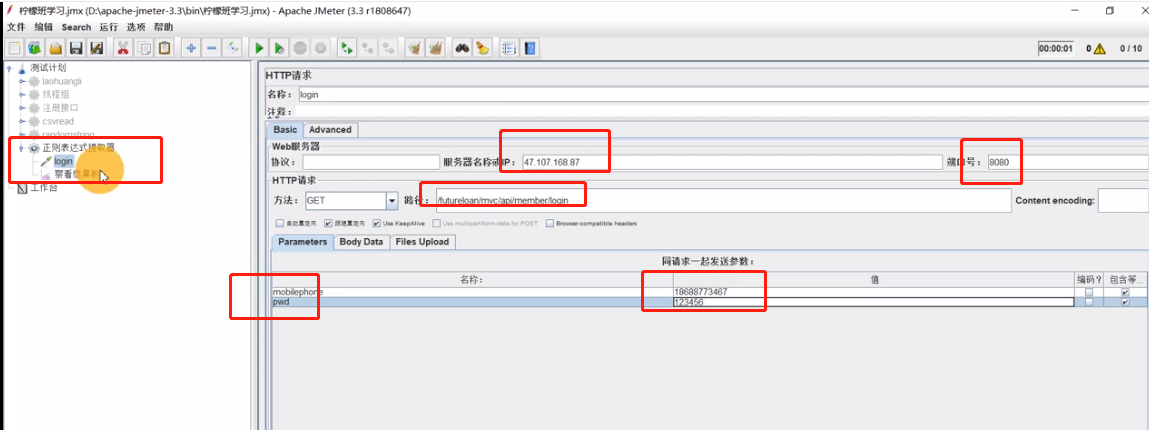Click the value cell 18688773467

tap(873, 292)
